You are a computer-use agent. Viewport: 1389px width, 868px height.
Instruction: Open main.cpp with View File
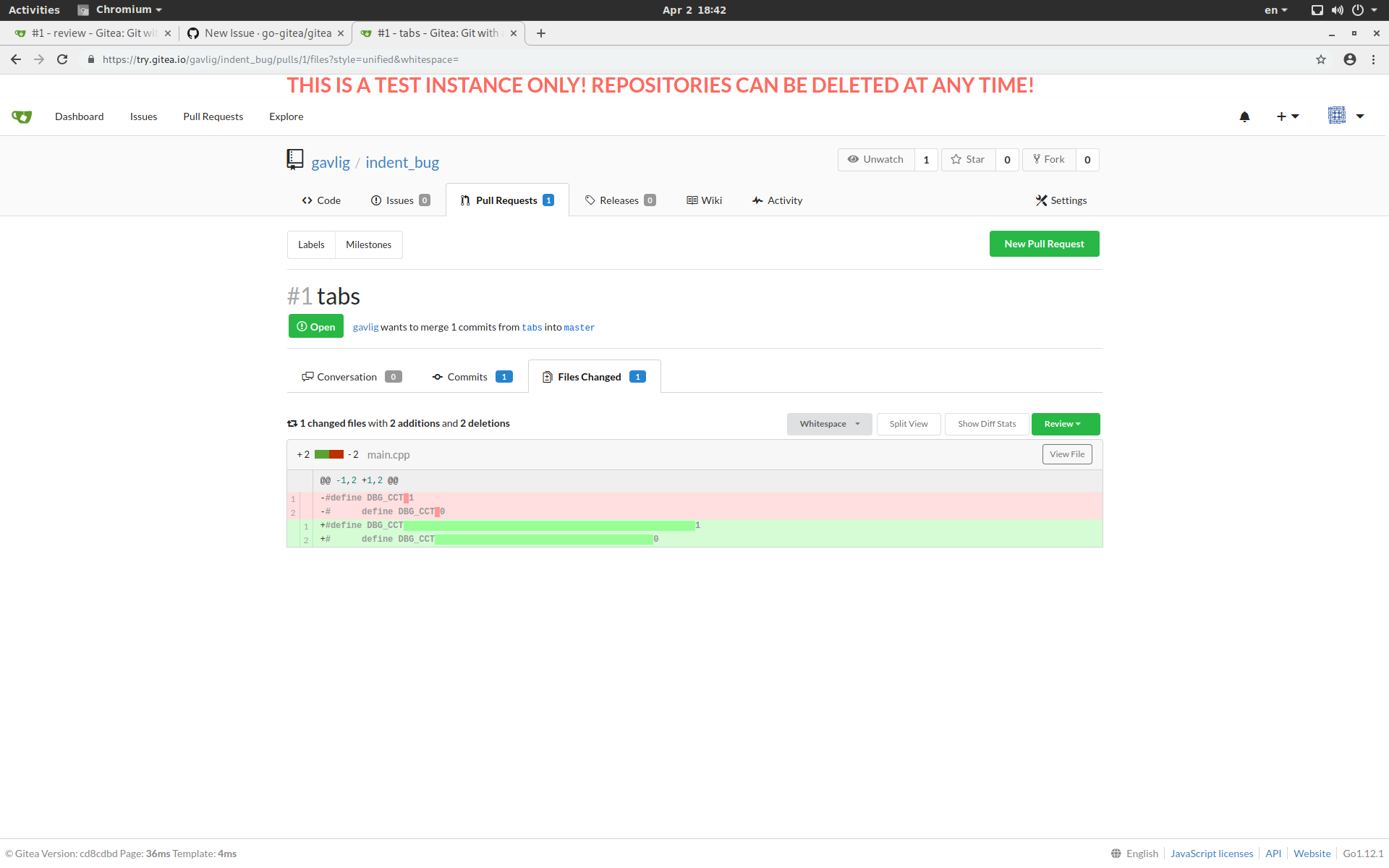click(x=1066, y=454)
